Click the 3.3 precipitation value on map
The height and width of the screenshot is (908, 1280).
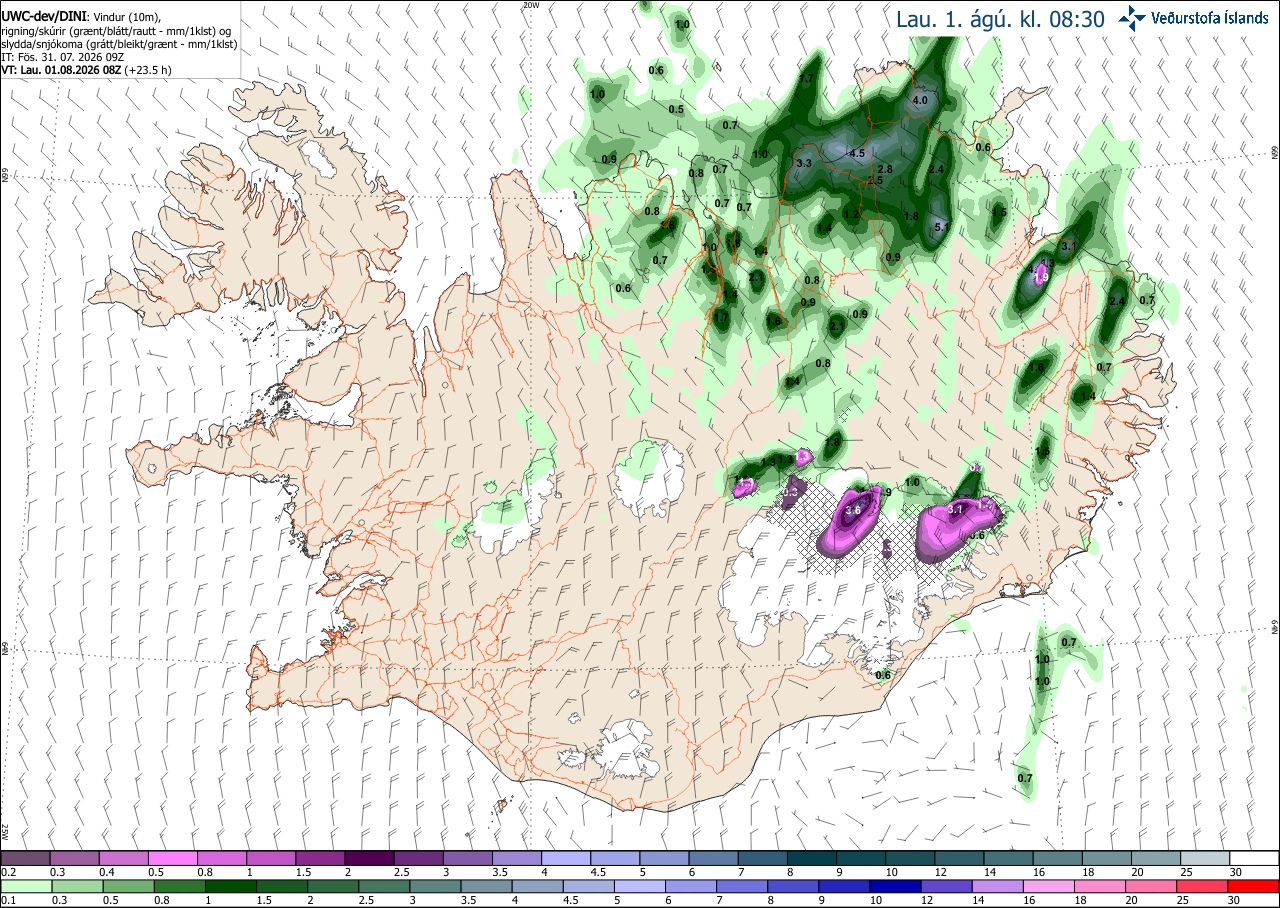click(803, 163)
